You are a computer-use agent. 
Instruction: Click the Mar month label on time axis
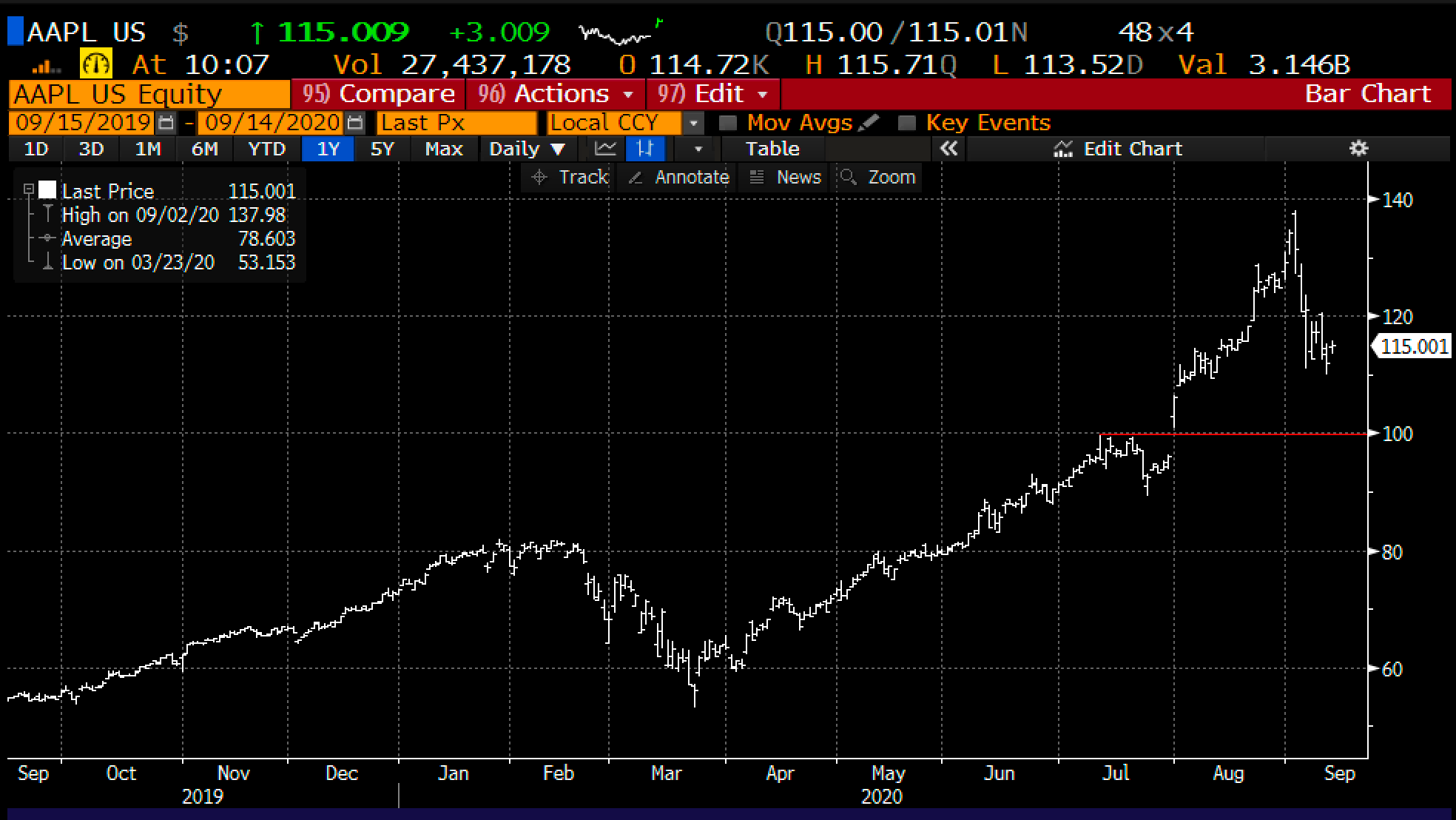click(x=666, y=773)
